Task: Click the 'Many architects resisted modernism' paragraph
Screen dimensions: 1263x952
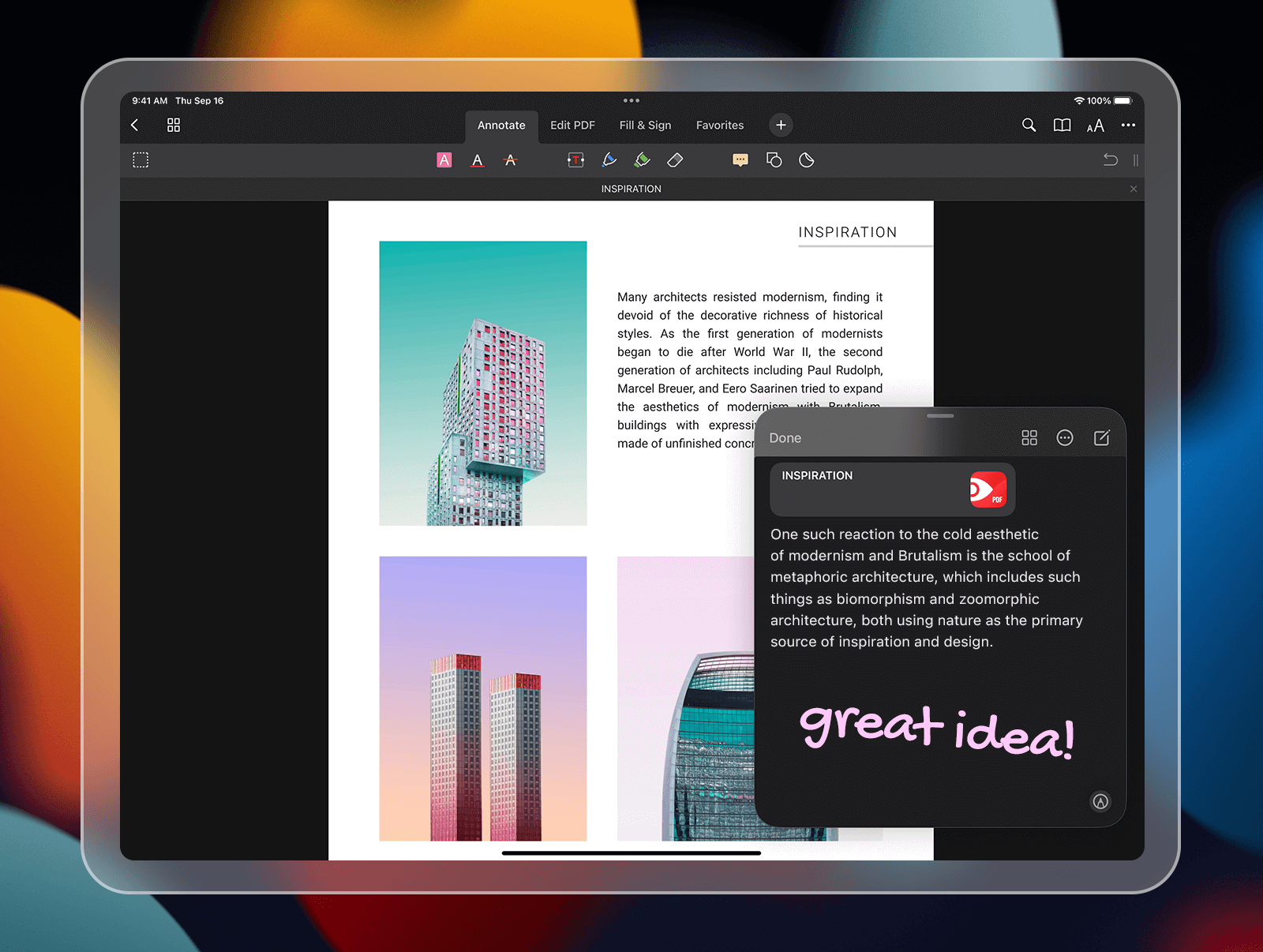Action: (x=750, y=370)
